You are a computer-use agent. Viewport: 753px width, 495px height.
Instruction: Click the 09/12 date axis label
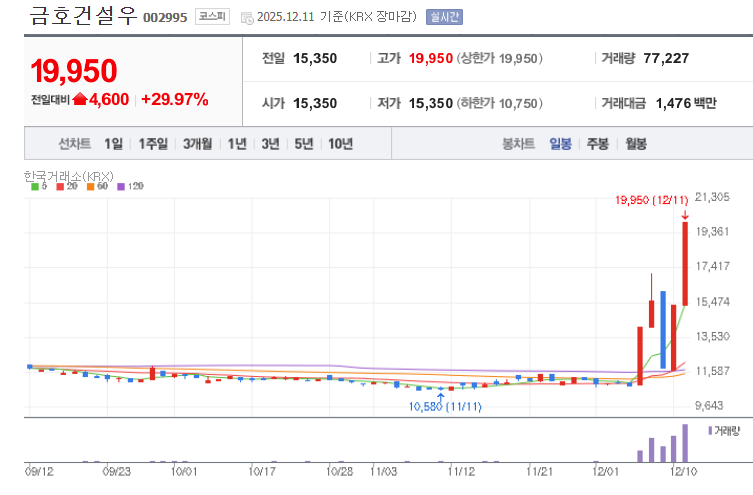point(39,472)
